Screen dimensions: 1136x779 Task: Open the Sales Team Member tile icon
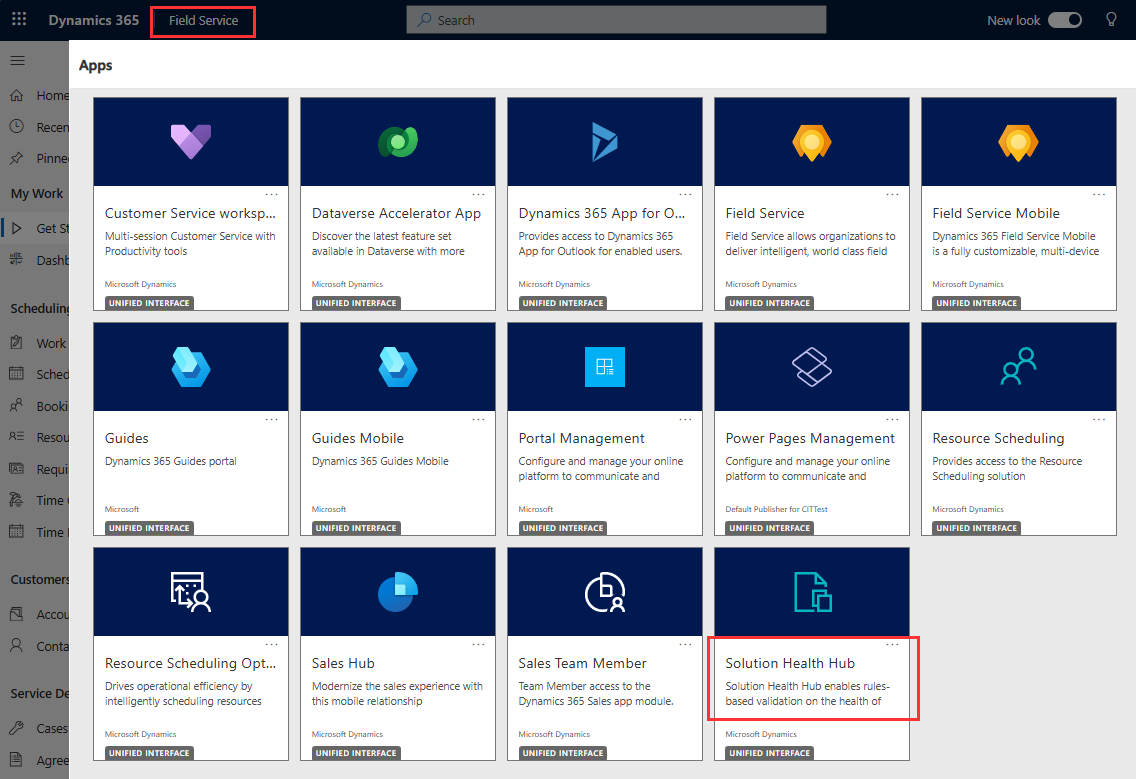tap(605, 592)
